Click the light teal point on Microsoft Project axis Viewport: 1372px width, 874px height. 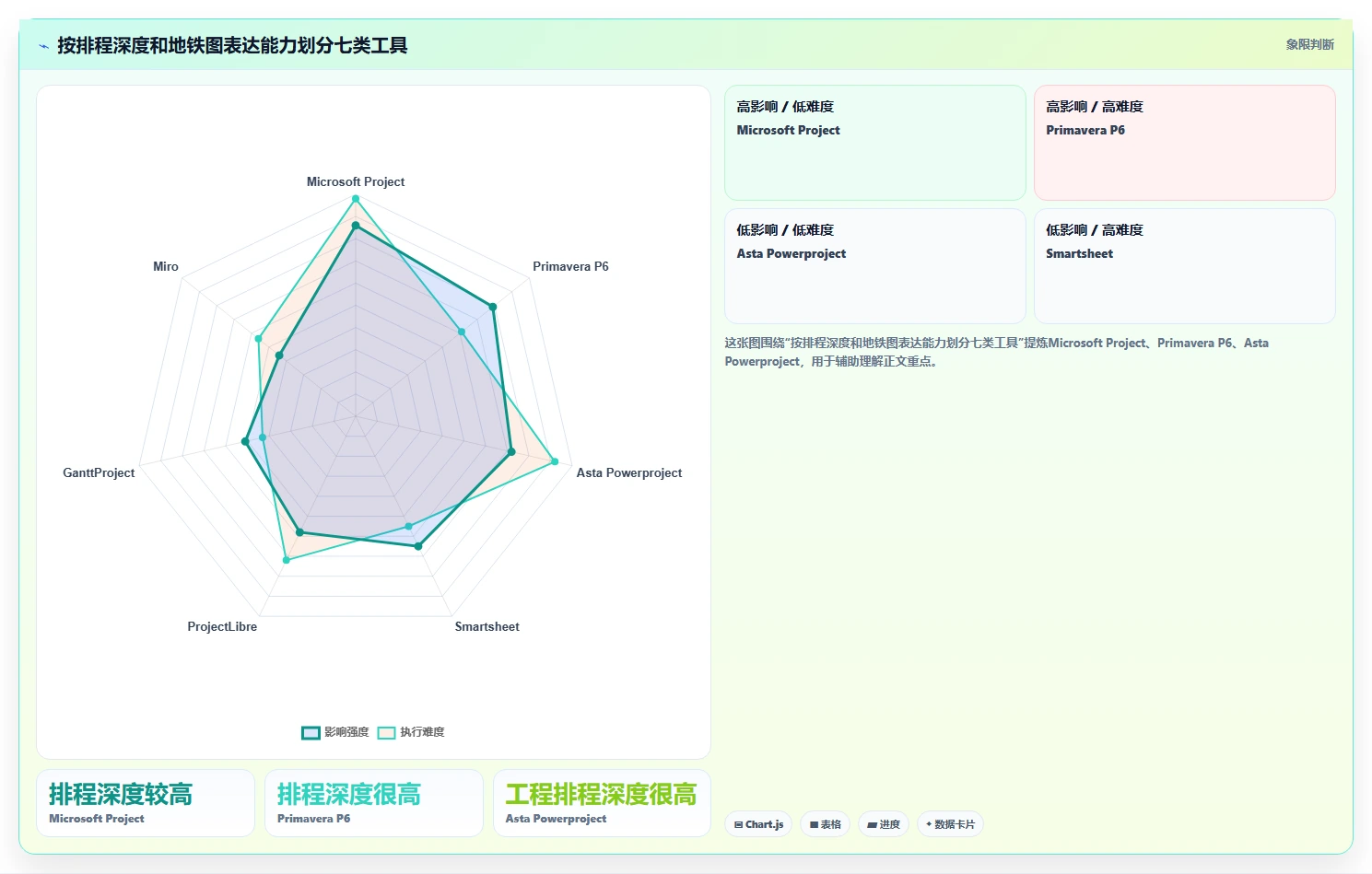[356, 199]
